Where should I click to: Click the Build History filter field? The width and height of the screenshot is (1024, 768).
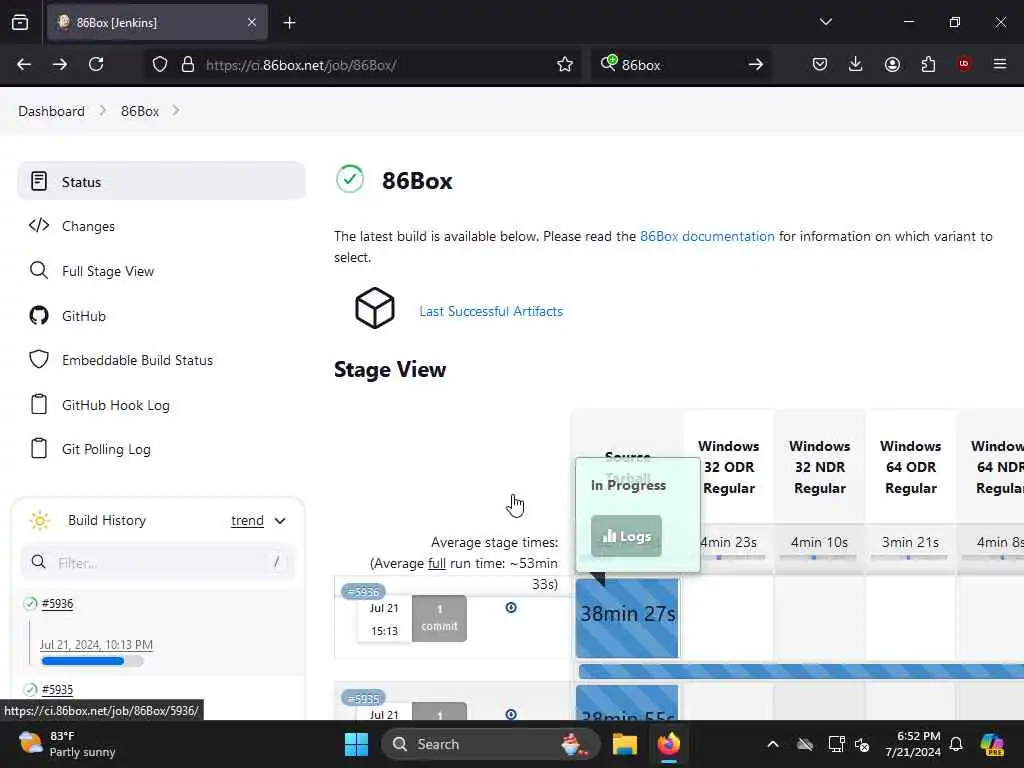point(158,562)
